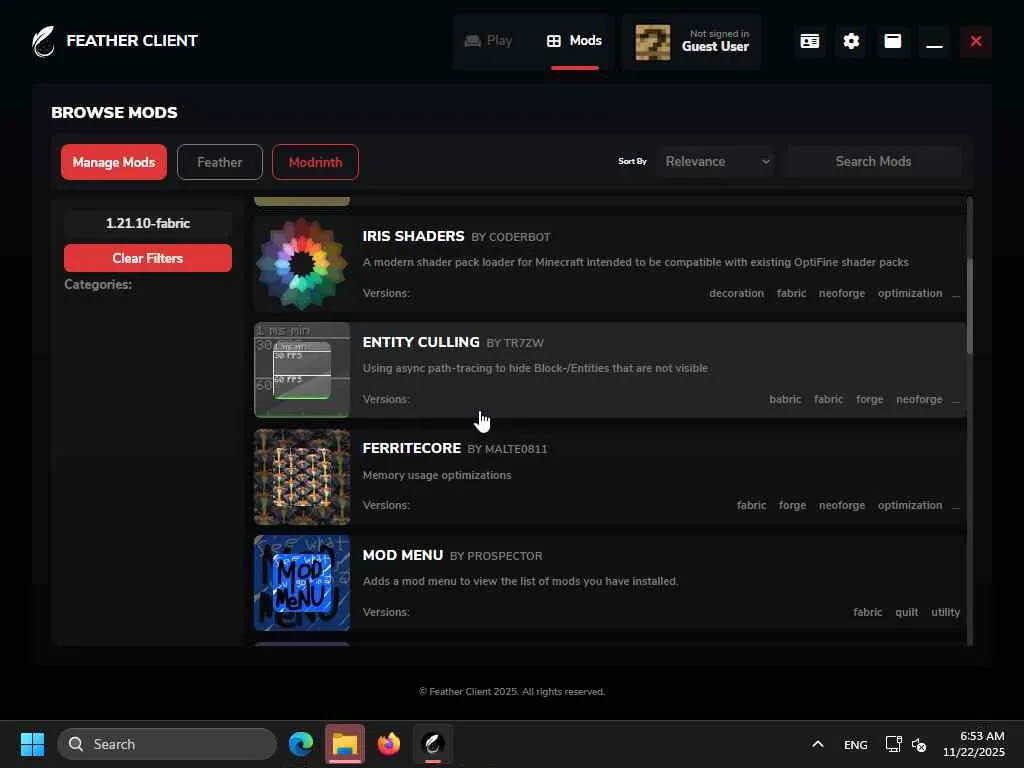Select the Modrinth mod source filter

[315, 162]
